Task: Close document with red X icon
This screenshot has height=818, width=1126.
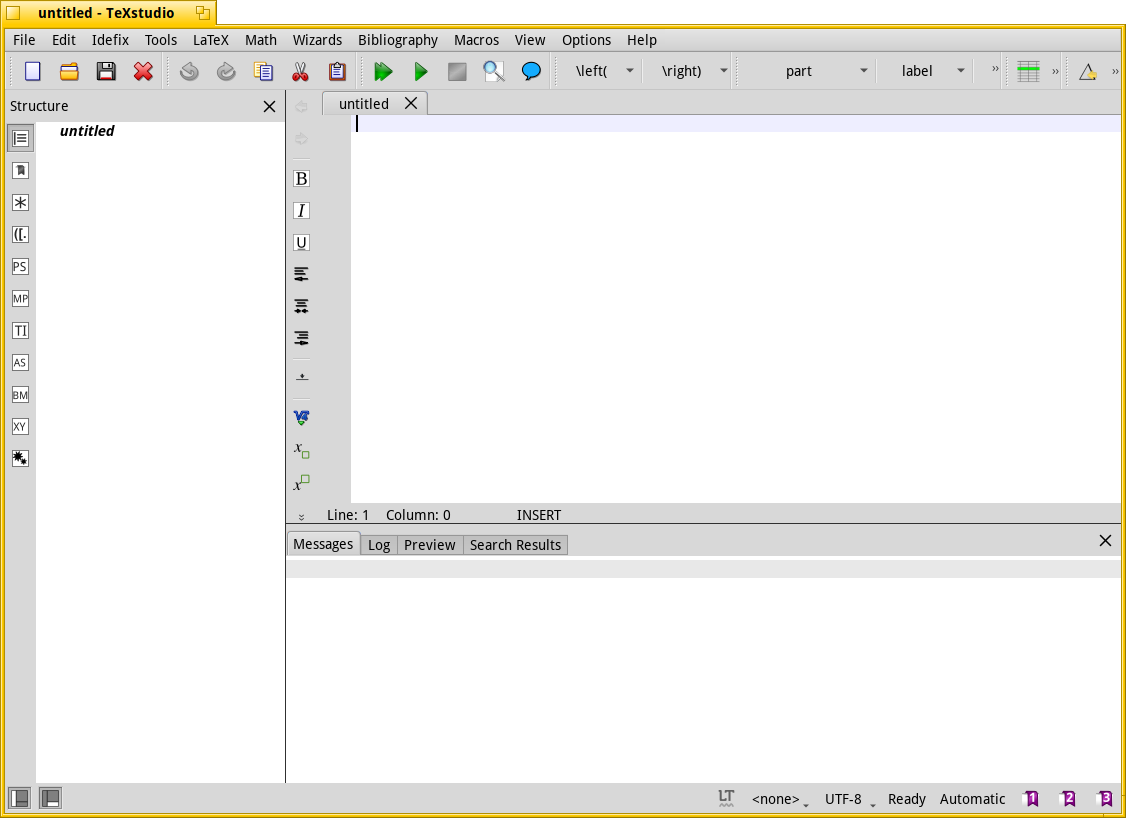Action: (x=143, y=71)
